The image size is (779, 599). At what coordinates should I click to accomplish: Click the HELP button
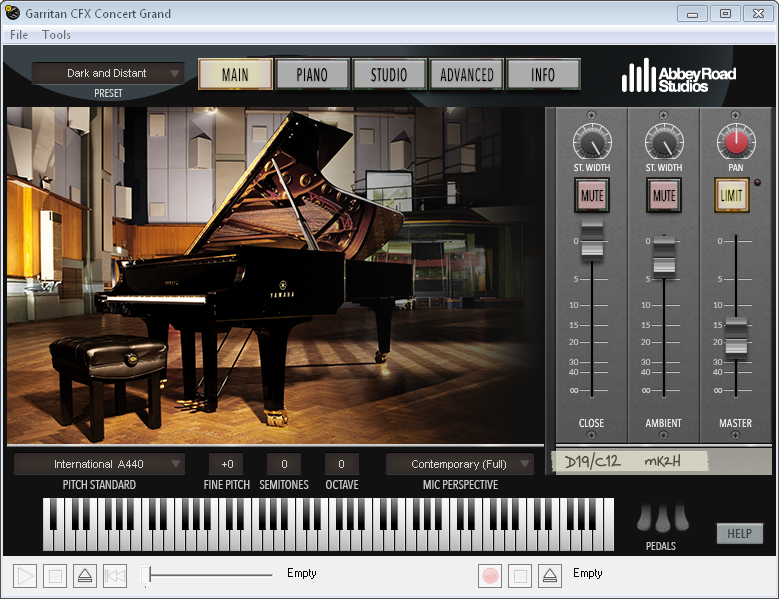coord(739,533)
